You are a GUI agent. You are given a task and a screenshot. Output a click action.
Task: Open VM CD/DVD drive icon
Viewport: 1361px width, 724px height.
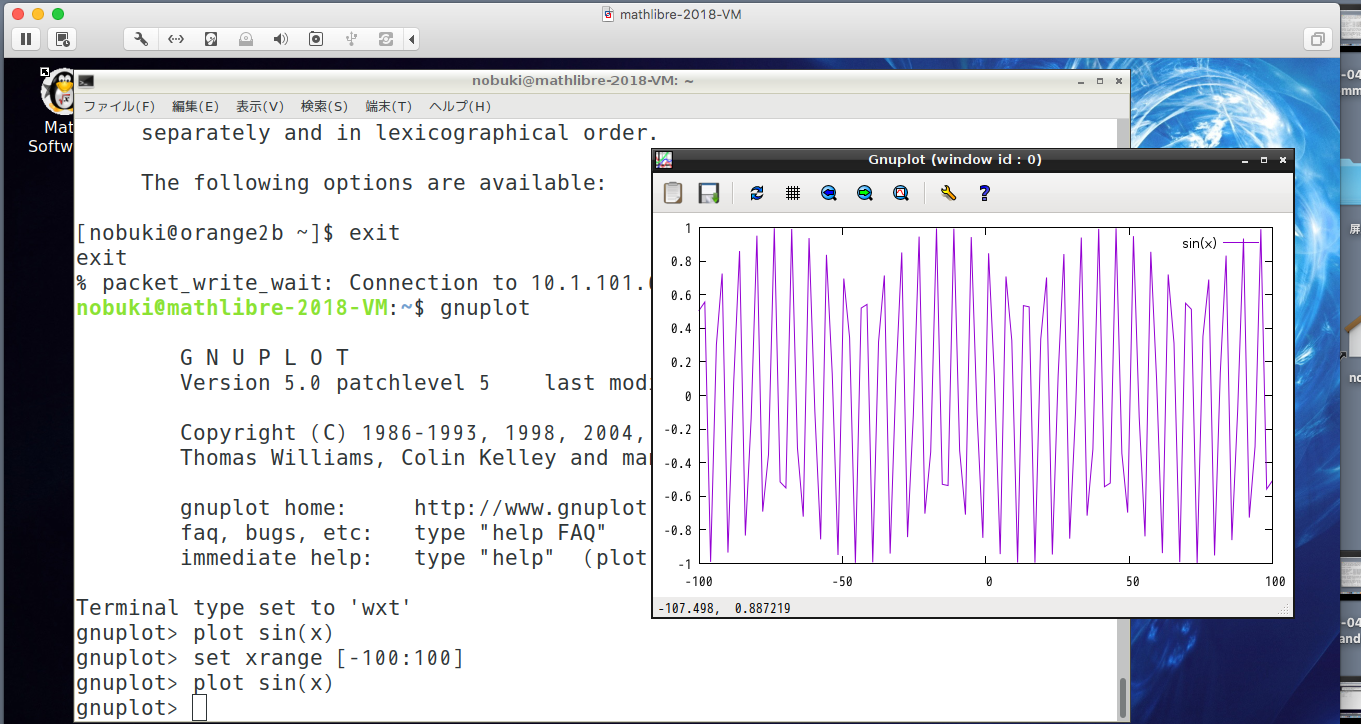click(246, 39)
